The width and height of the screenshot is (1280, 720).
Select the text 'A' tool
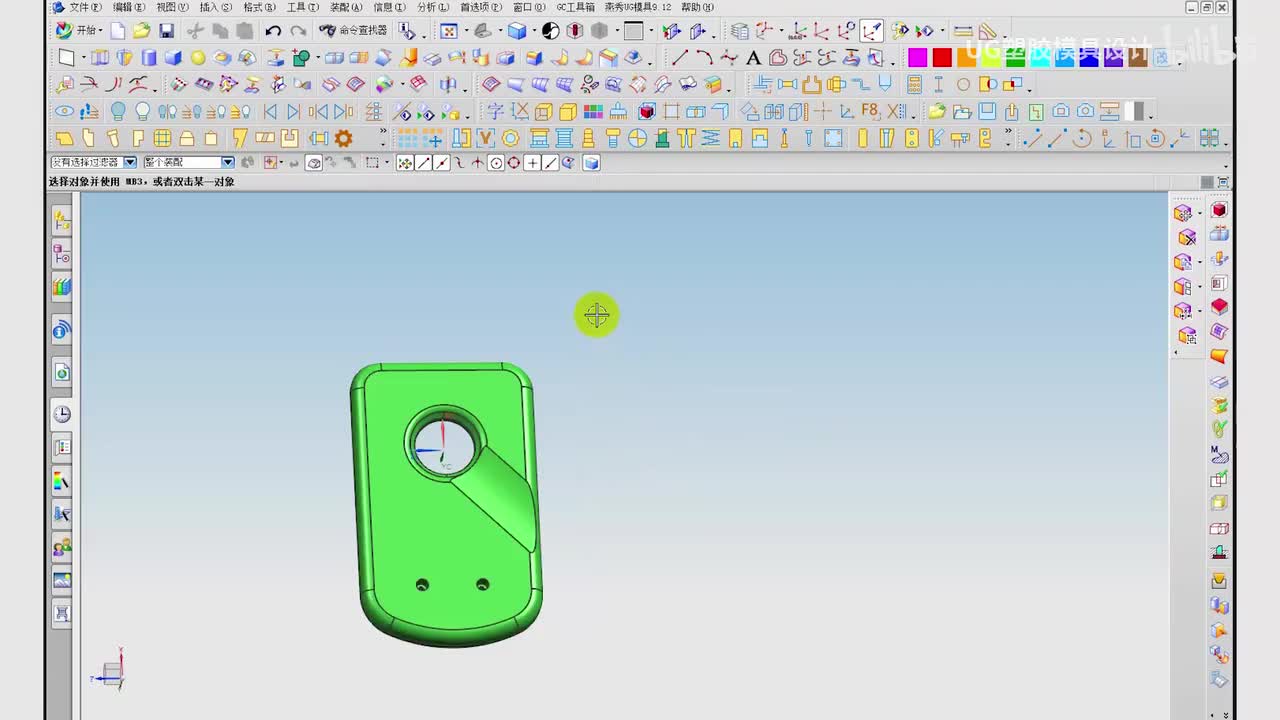753,57
